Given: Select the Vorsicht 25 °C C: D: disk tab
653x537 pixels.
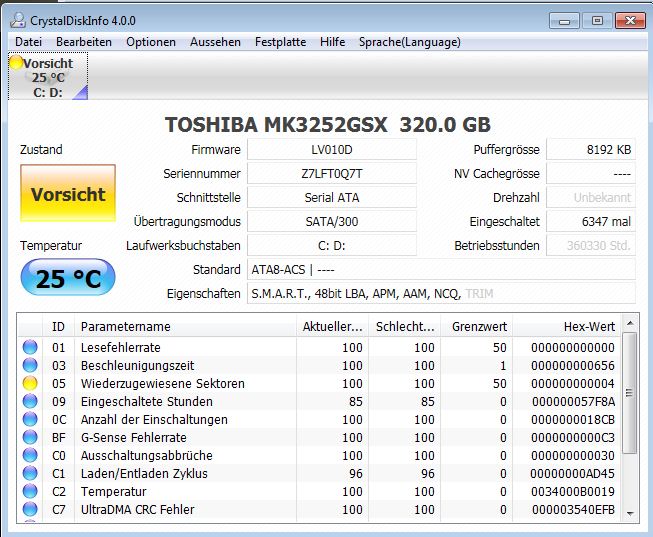Looking at the screenshot, I should click(48, 76).
